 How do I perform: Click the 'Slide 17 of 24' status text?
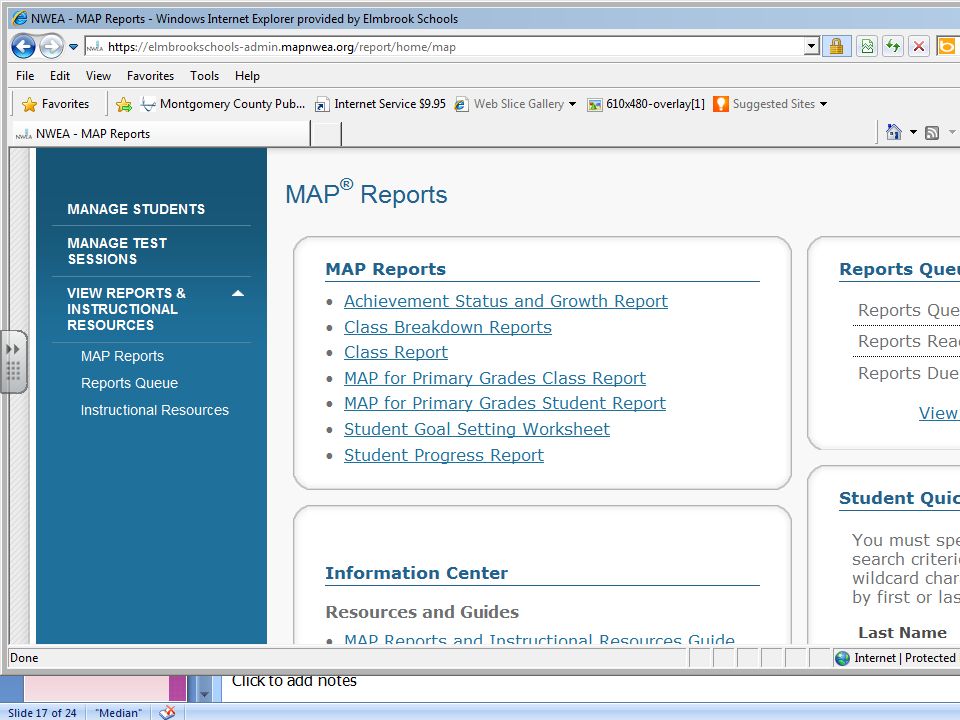click(42, 713)
